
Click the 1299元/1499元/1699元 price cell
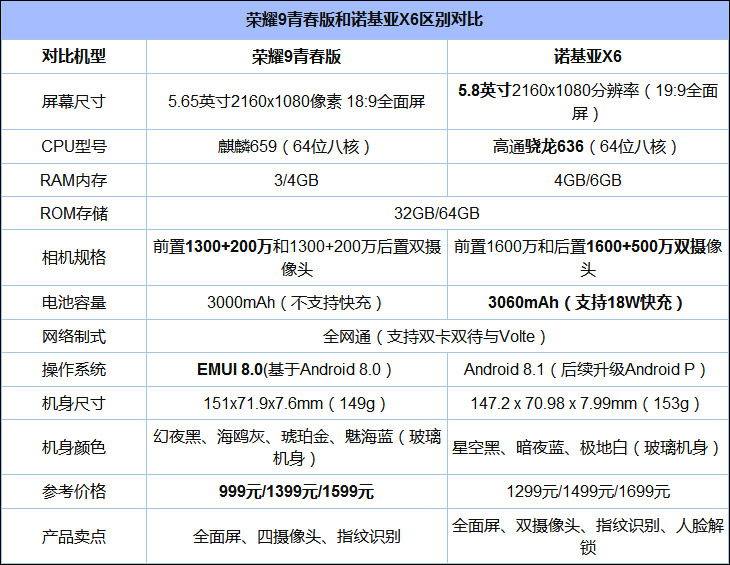click(x=588, y=491)
